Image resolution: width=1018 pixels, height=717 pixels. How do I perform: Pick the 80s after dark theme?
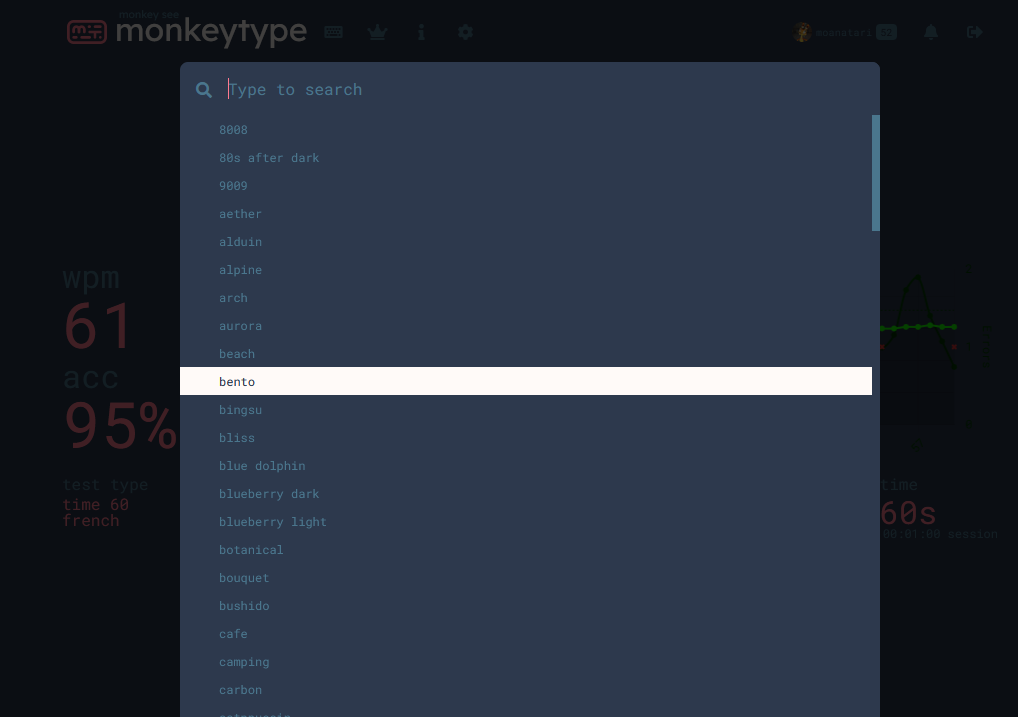[x=269, y=157]
